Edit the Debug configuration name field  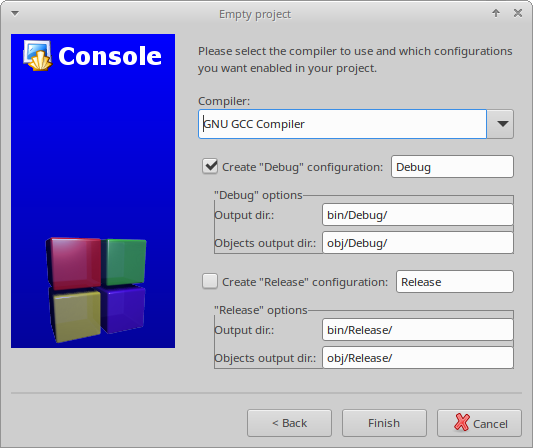pyautogui.click(x=452, y=167)
